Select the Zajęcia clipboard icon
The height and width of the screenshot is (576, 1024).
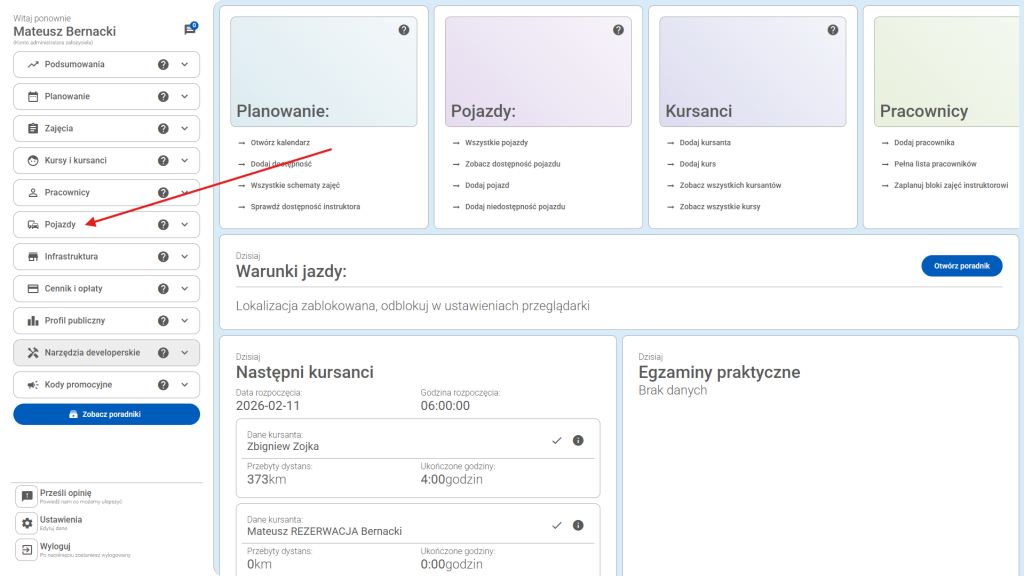click(34, 128)
